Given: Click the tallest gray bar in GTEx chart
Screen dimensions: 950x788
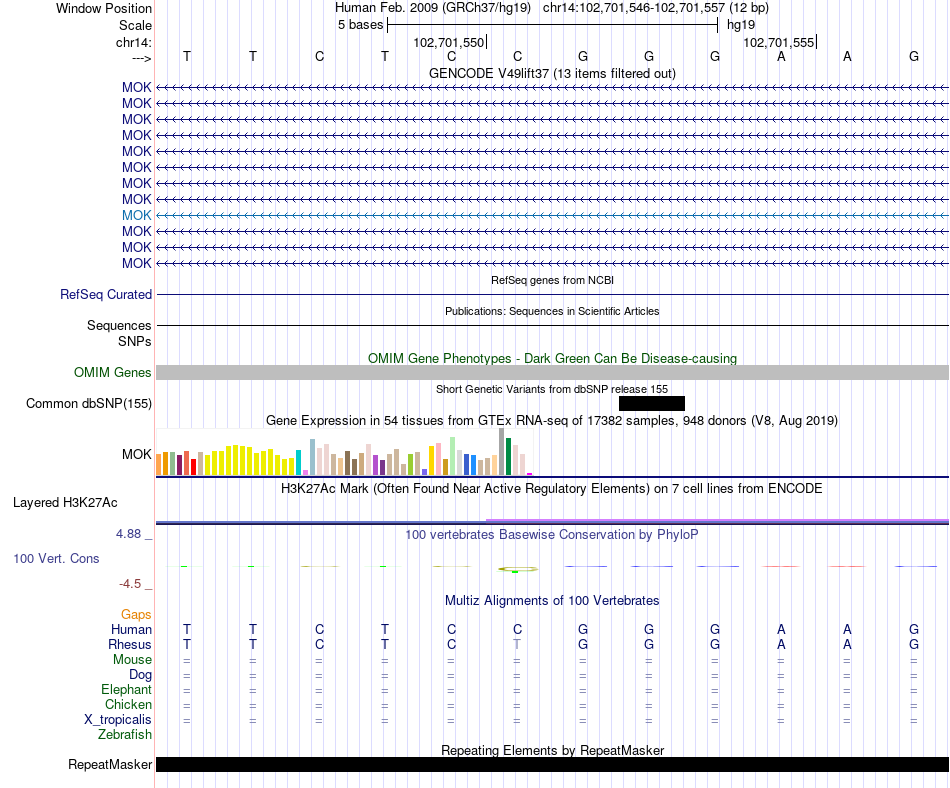Looking at the screenshot, I should 502,451.
